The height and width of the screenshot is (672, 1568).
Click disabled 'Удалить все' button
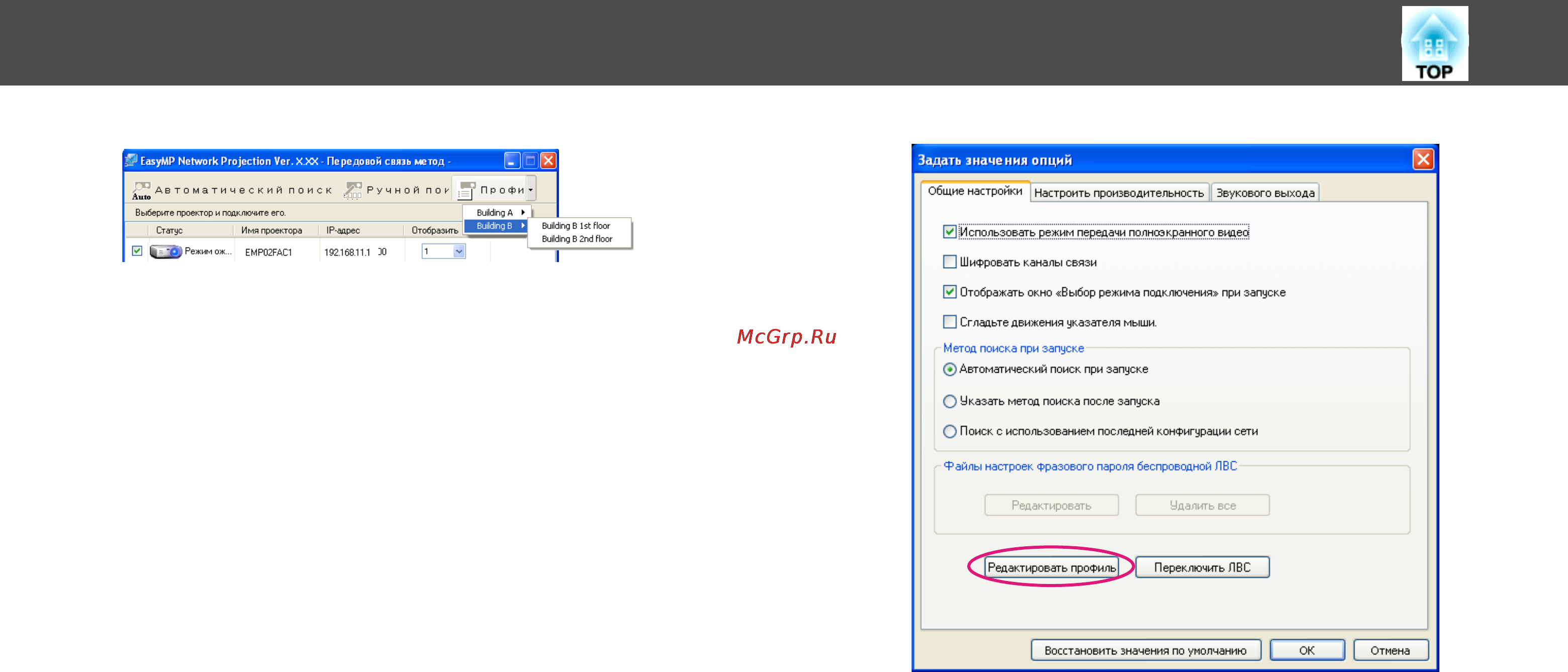pos(1202,505)
